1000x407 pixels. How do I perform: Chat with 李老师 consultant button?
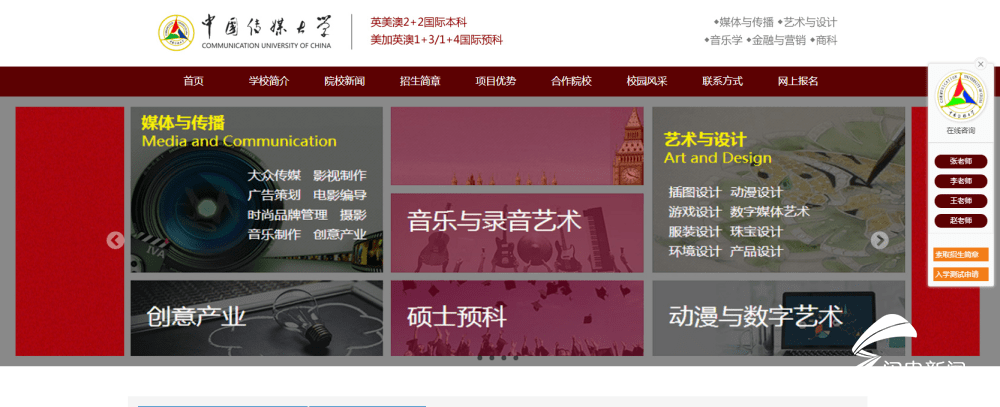coord(960,181)
